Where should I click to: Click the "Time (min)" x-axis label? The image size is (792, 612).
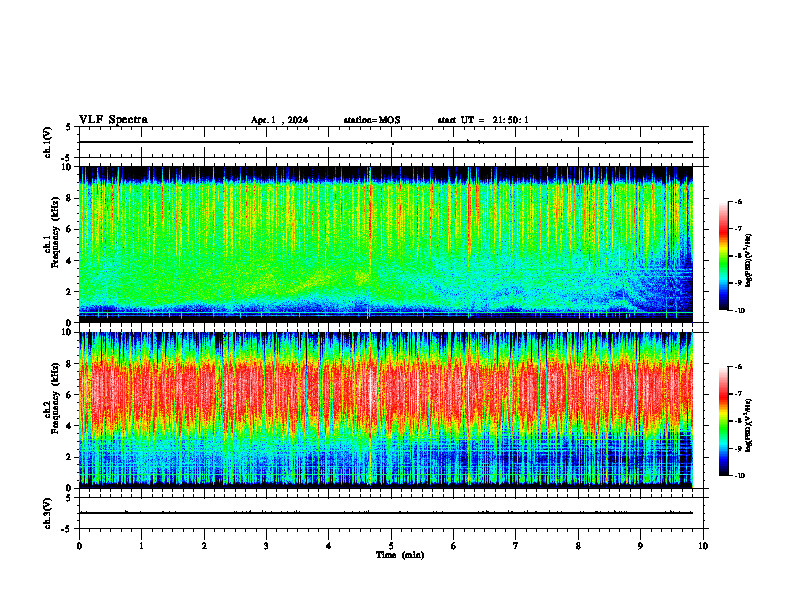pos(400,555)
